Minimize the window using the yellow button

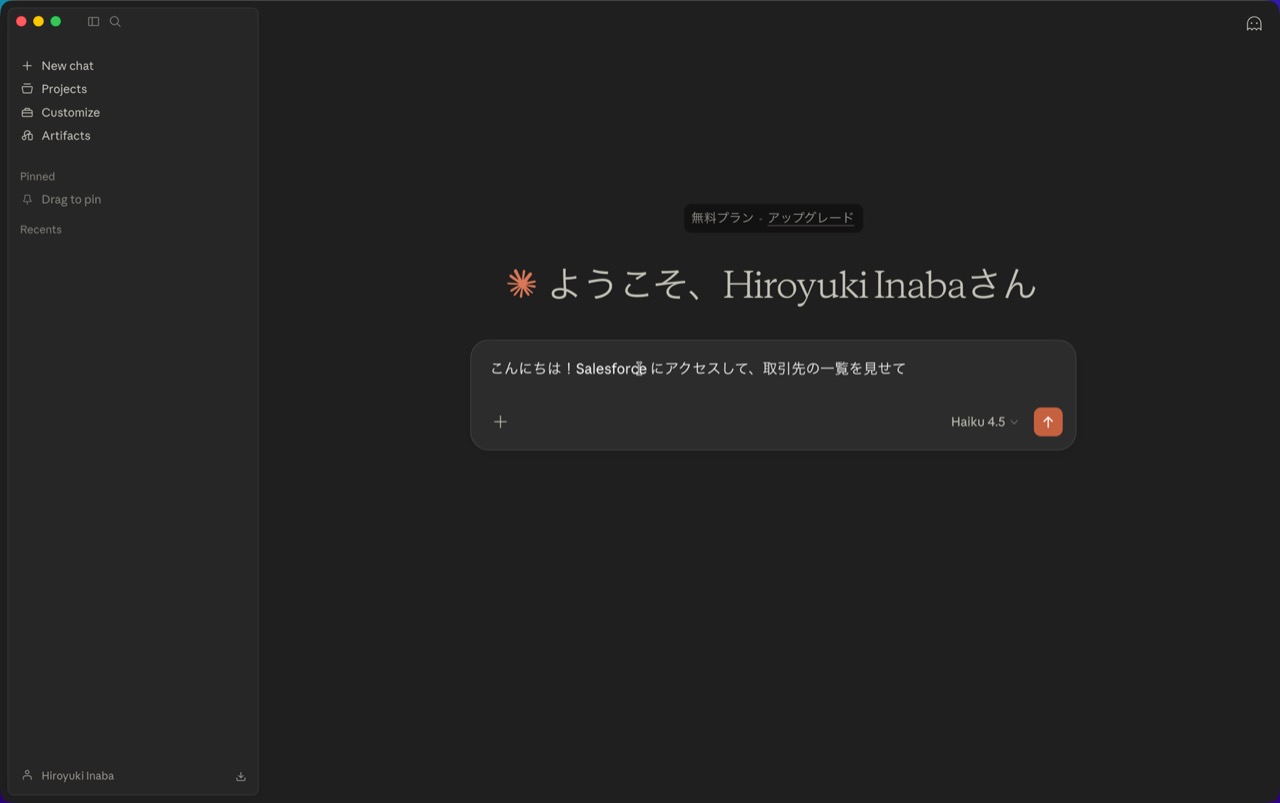[38, 21]
